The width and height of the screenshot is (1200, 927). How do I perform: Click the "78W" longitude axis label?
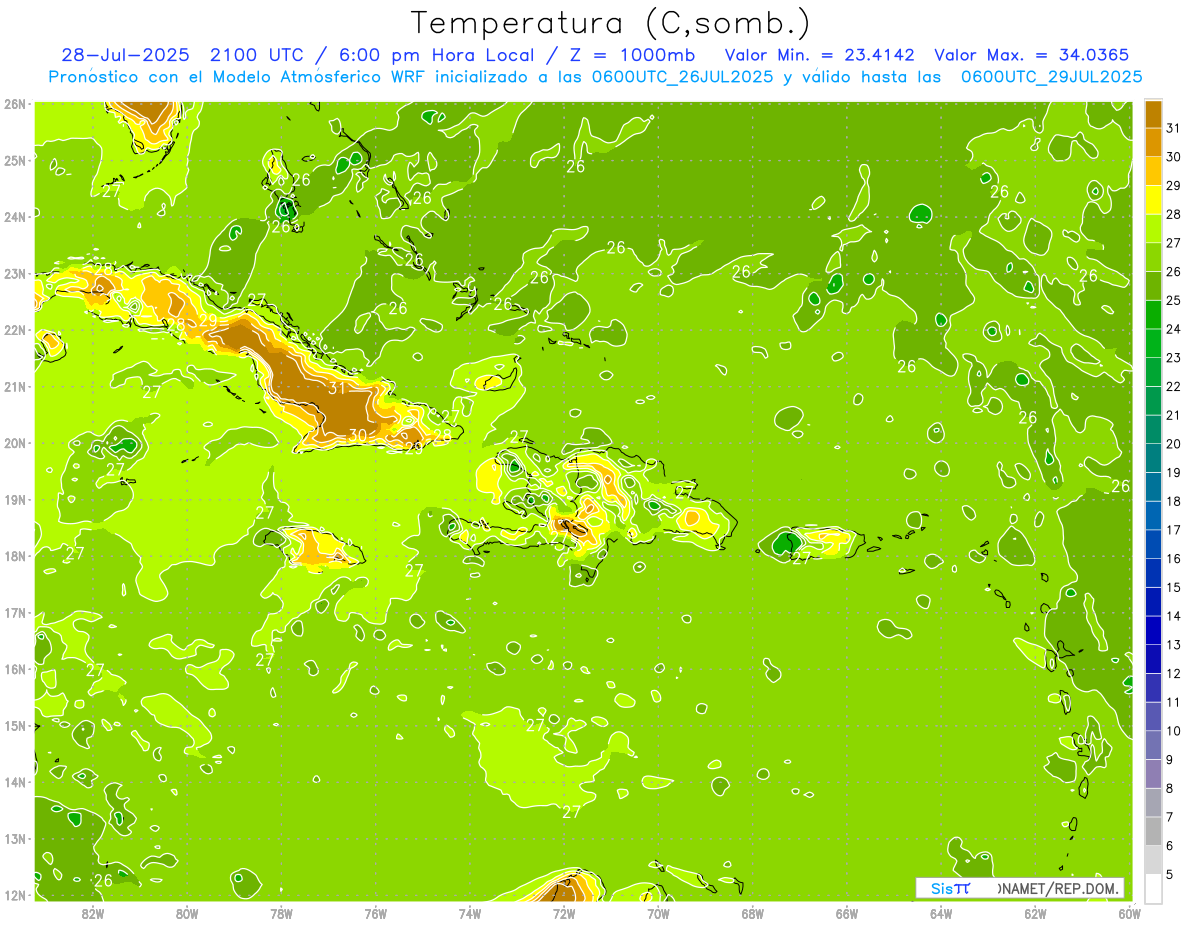click(281, 913)
